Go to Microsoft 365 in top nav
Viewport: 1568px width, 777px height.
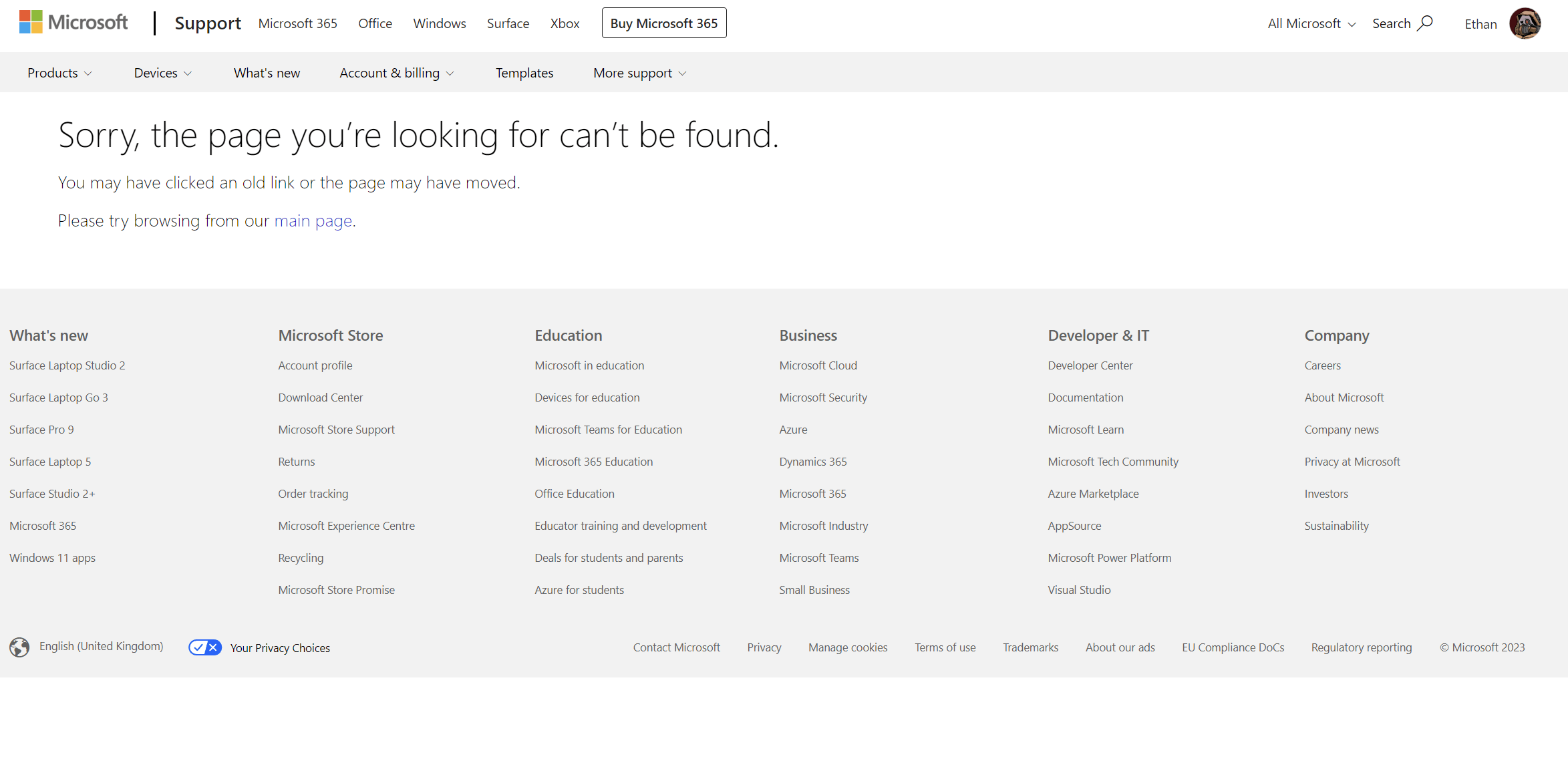point(298,23)
